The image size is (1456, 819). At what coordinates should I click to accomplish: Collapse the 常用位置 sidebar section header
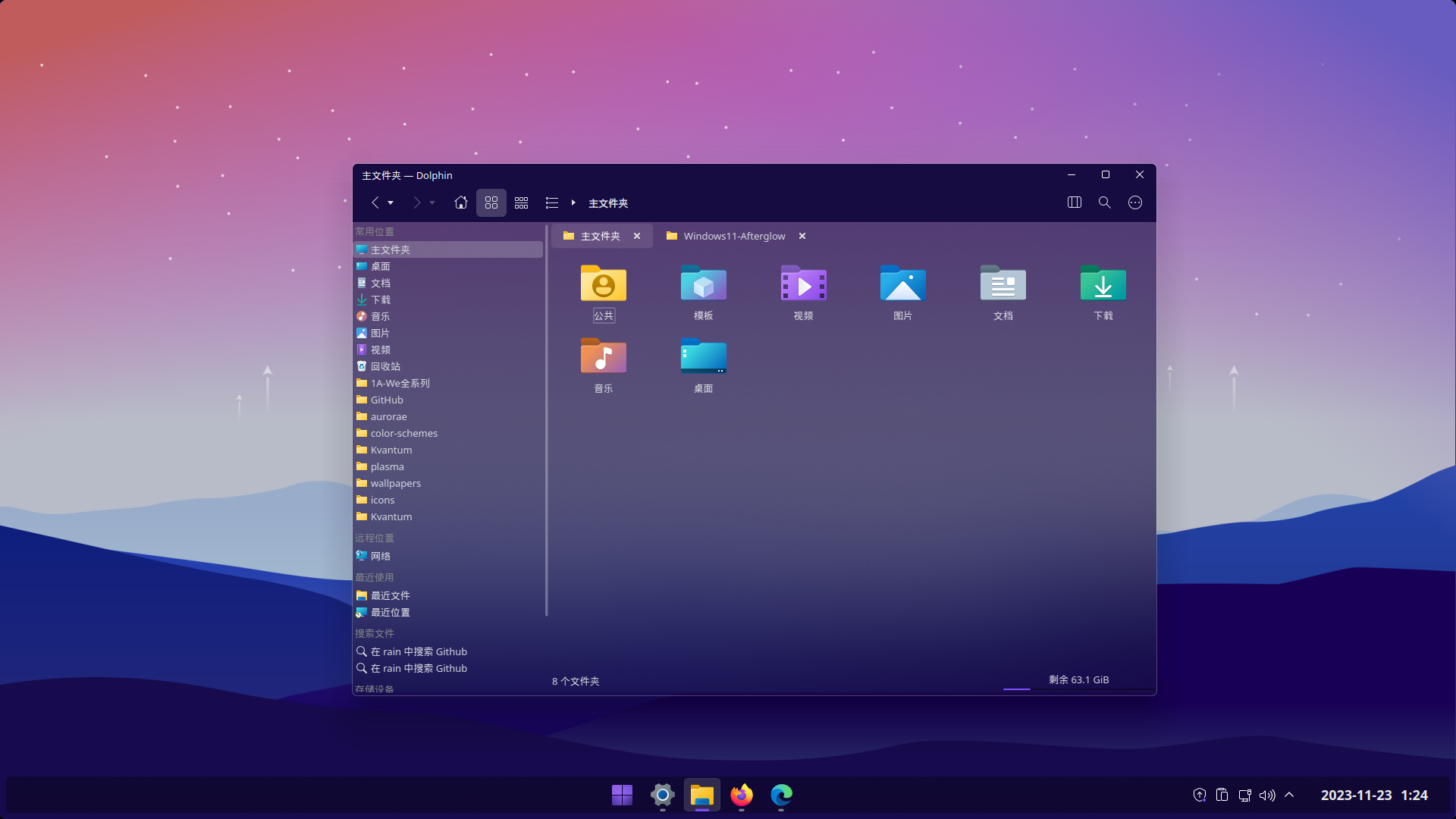pyautogui.click(x=375, y=231)
